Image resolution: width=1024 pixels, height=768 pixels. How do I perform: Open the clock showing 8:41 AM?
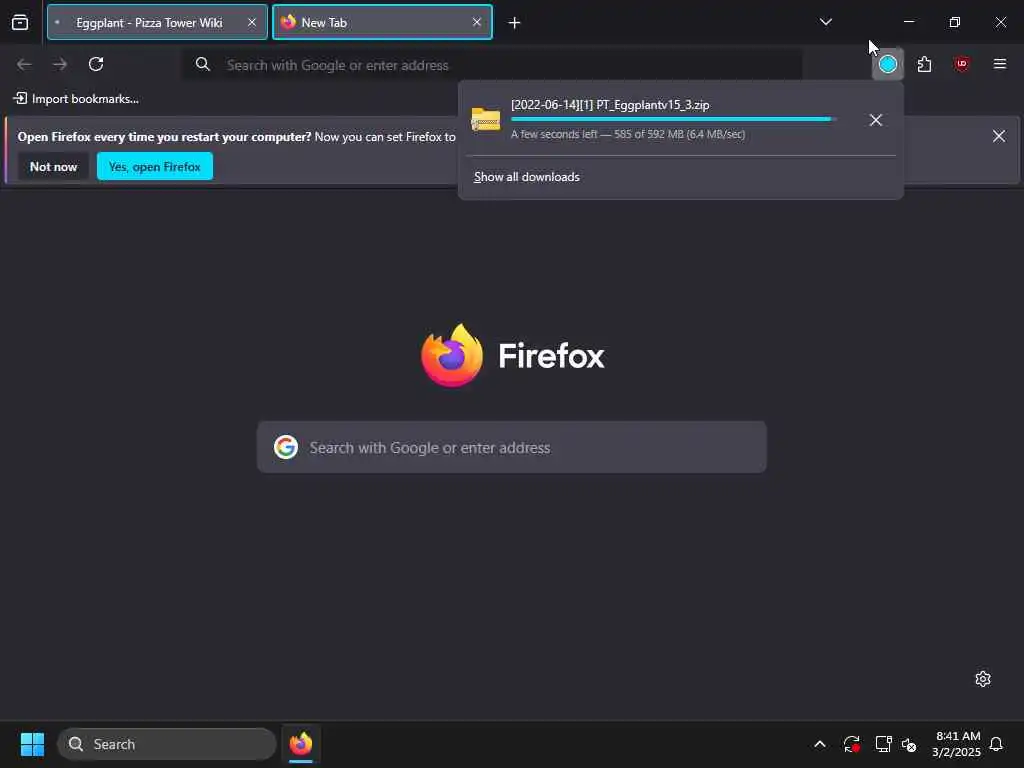956,744
